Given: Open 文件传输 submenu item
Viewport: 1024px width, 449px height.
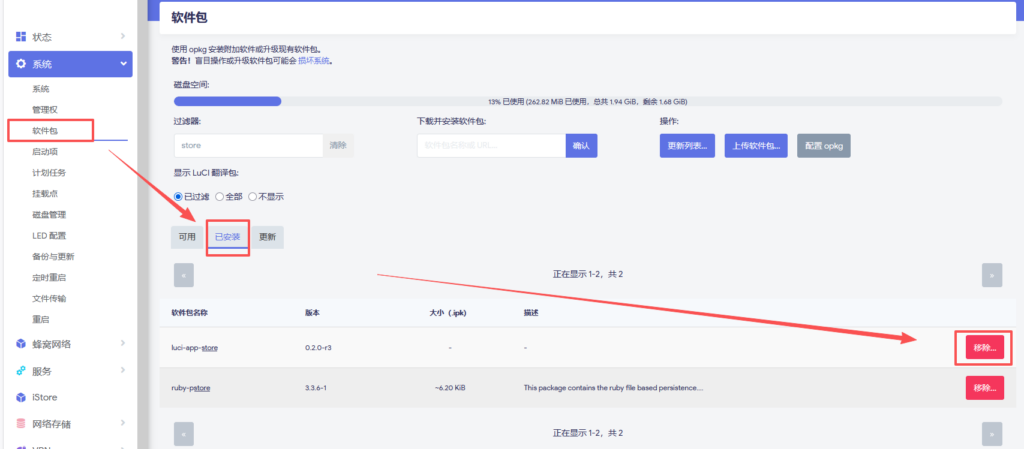Looking at the screenshot, I should point(49,298).
